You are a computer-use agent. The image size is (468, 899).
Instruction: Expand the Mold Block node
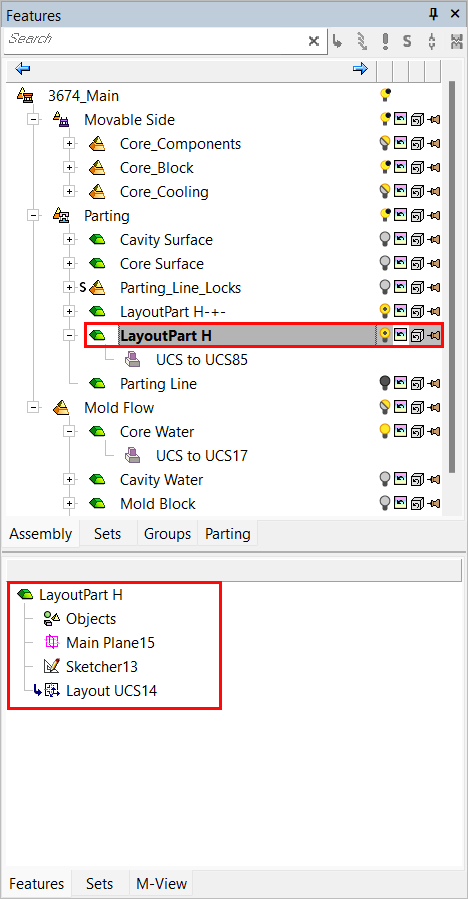pyautogui.click(x=69, y=504)
